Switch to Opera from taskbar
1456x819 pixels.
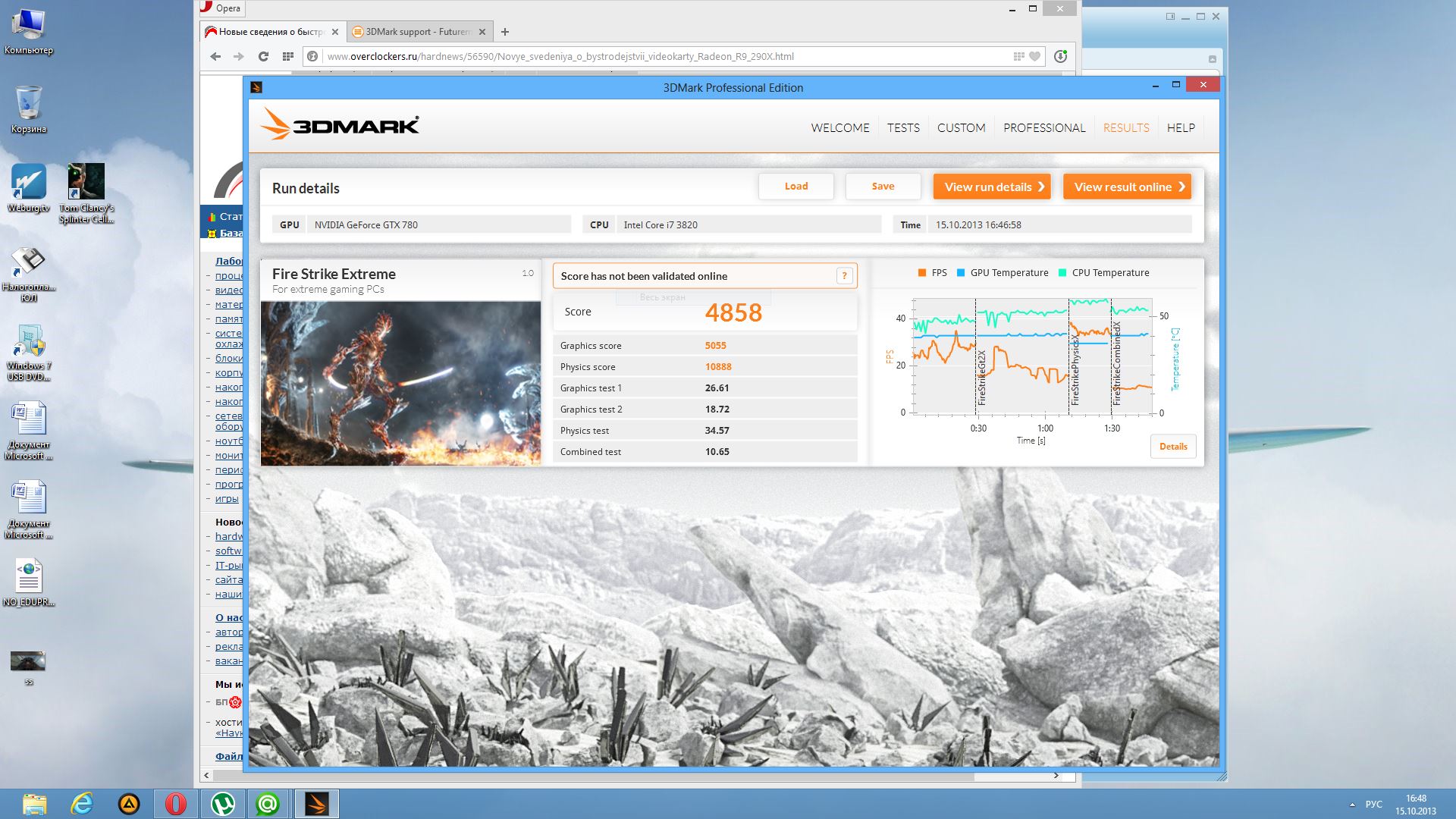pos(176,804)
